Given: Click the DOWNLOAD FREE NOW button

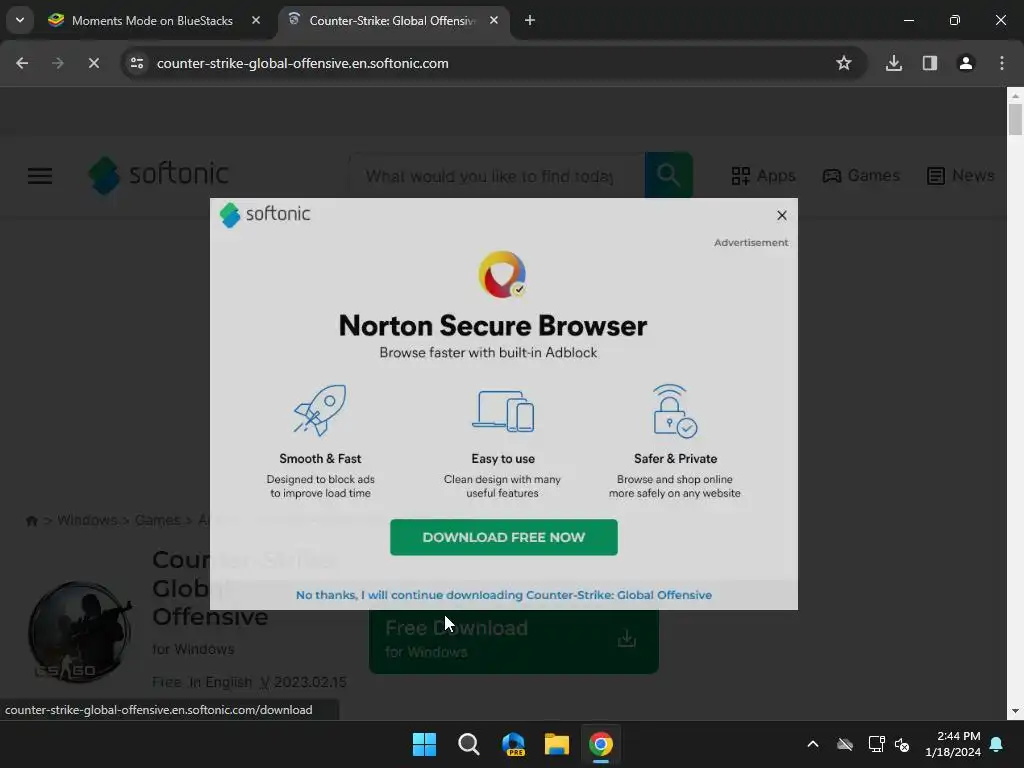Looking at the screenshot, I should pyautogui.click(x=504, y=537).
